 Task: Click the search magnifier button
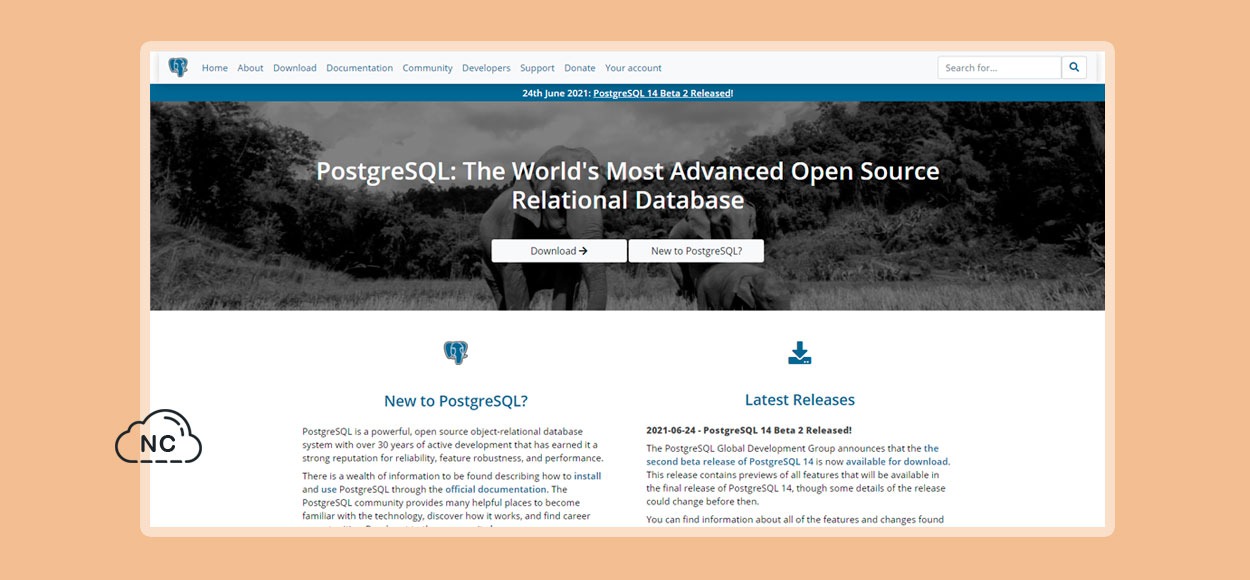(1074, 68)
